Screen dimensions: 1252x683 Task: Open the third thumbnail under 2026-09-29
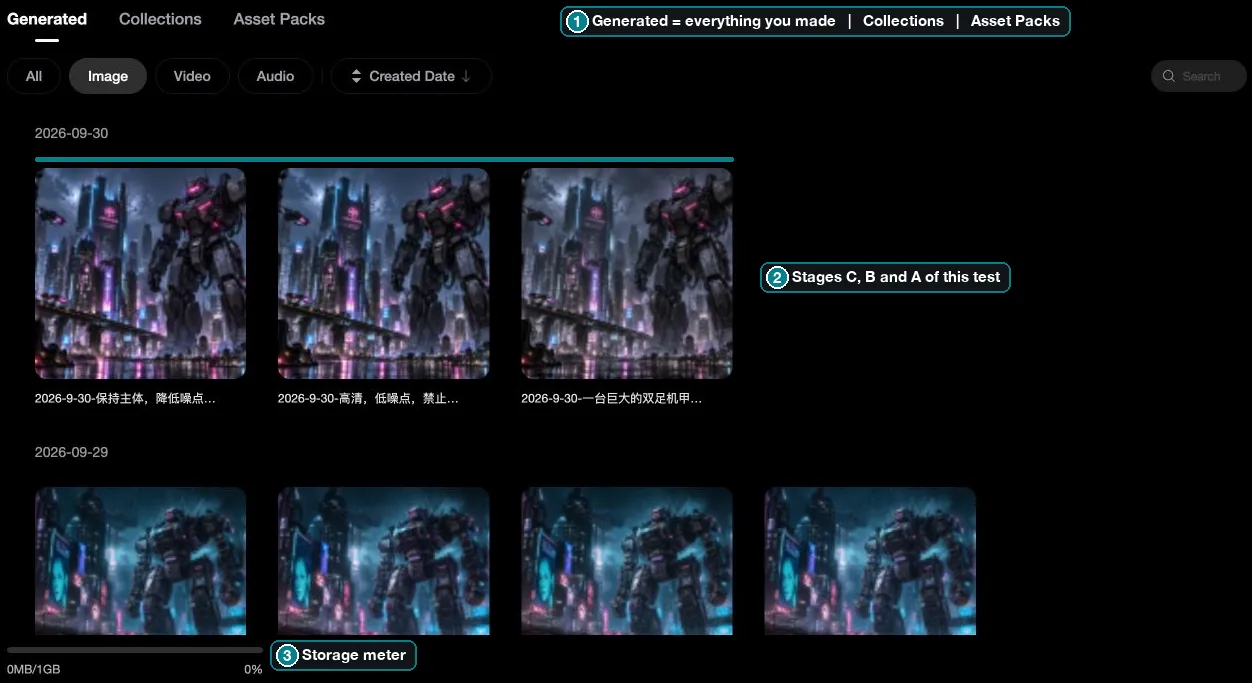tap(627, 561)
